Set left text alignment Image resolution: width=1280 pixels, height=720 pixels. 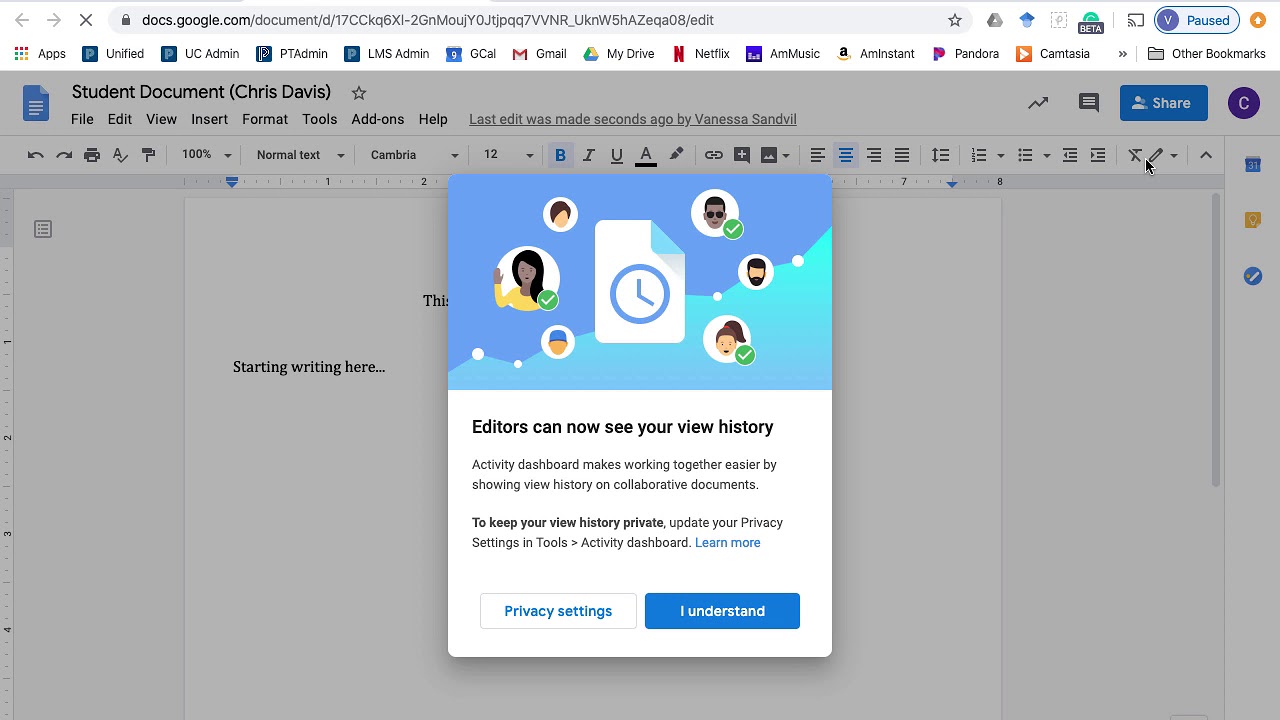(817, 155)
